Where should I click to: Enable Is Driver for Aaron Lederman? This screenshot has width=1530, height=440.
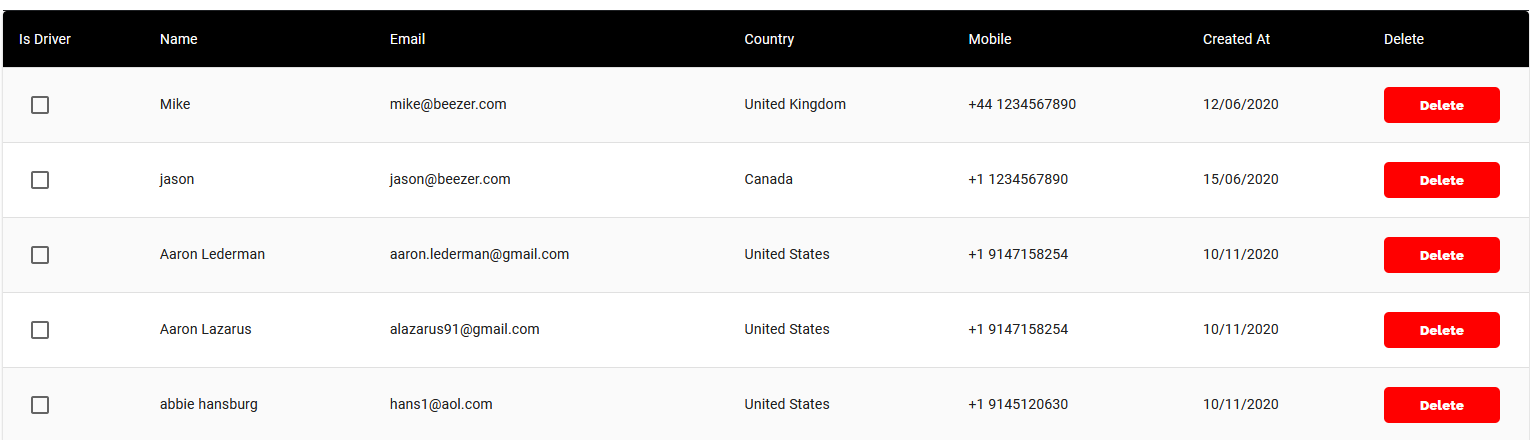(x=40, y=255)
